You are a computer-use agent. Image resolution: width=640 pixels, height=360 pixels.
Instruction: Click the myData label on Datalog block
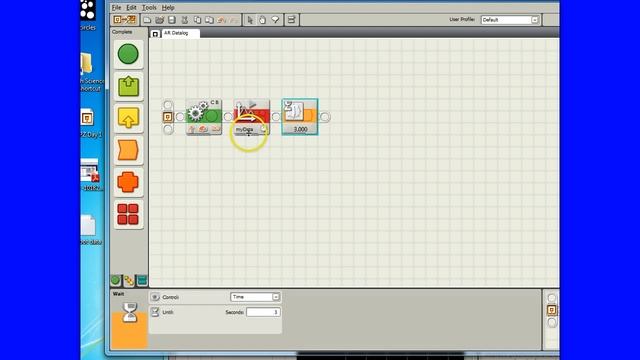click(x=245, y=129)
